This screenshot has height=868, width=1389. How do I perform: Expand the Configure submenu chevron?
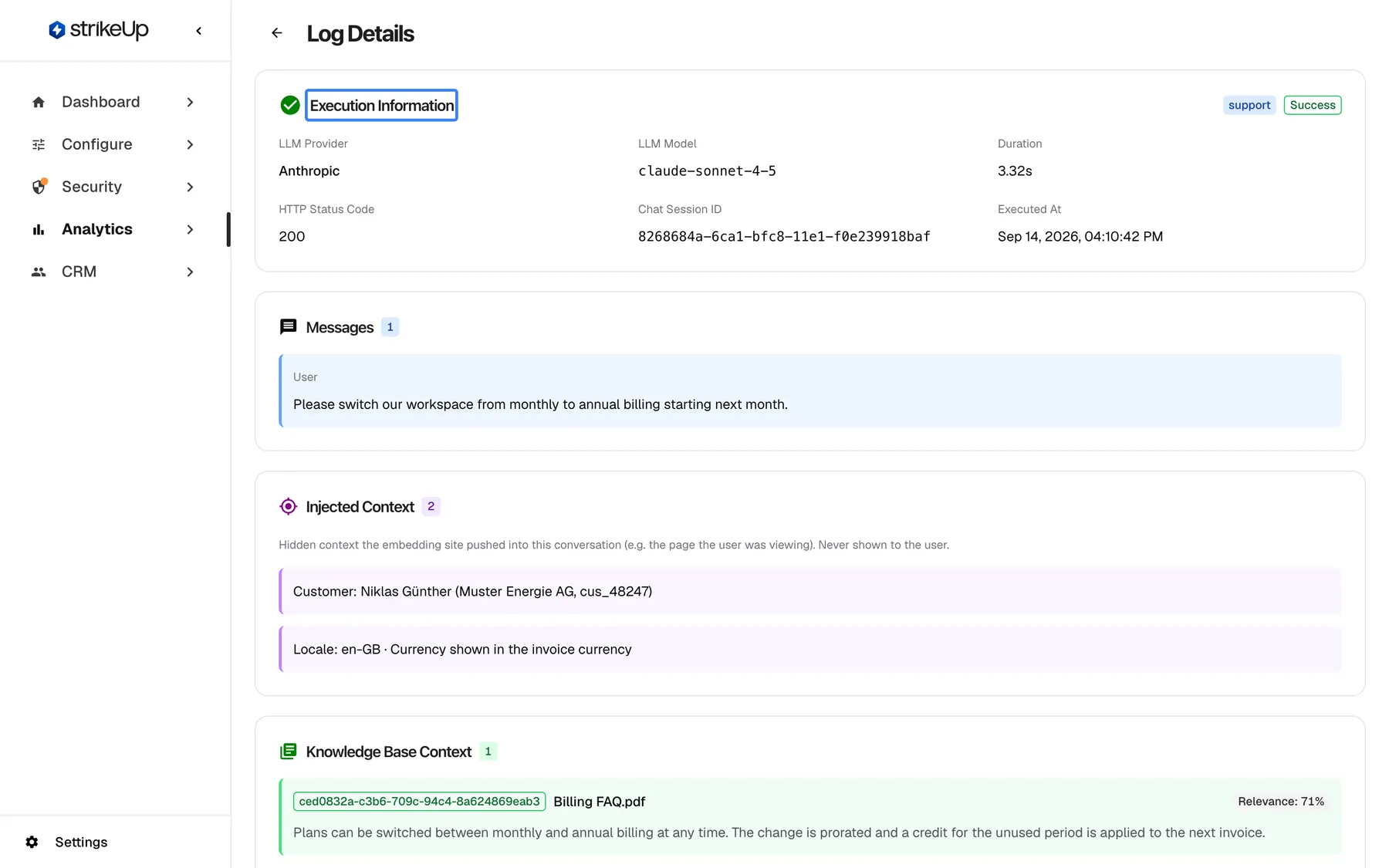point(190,144)
